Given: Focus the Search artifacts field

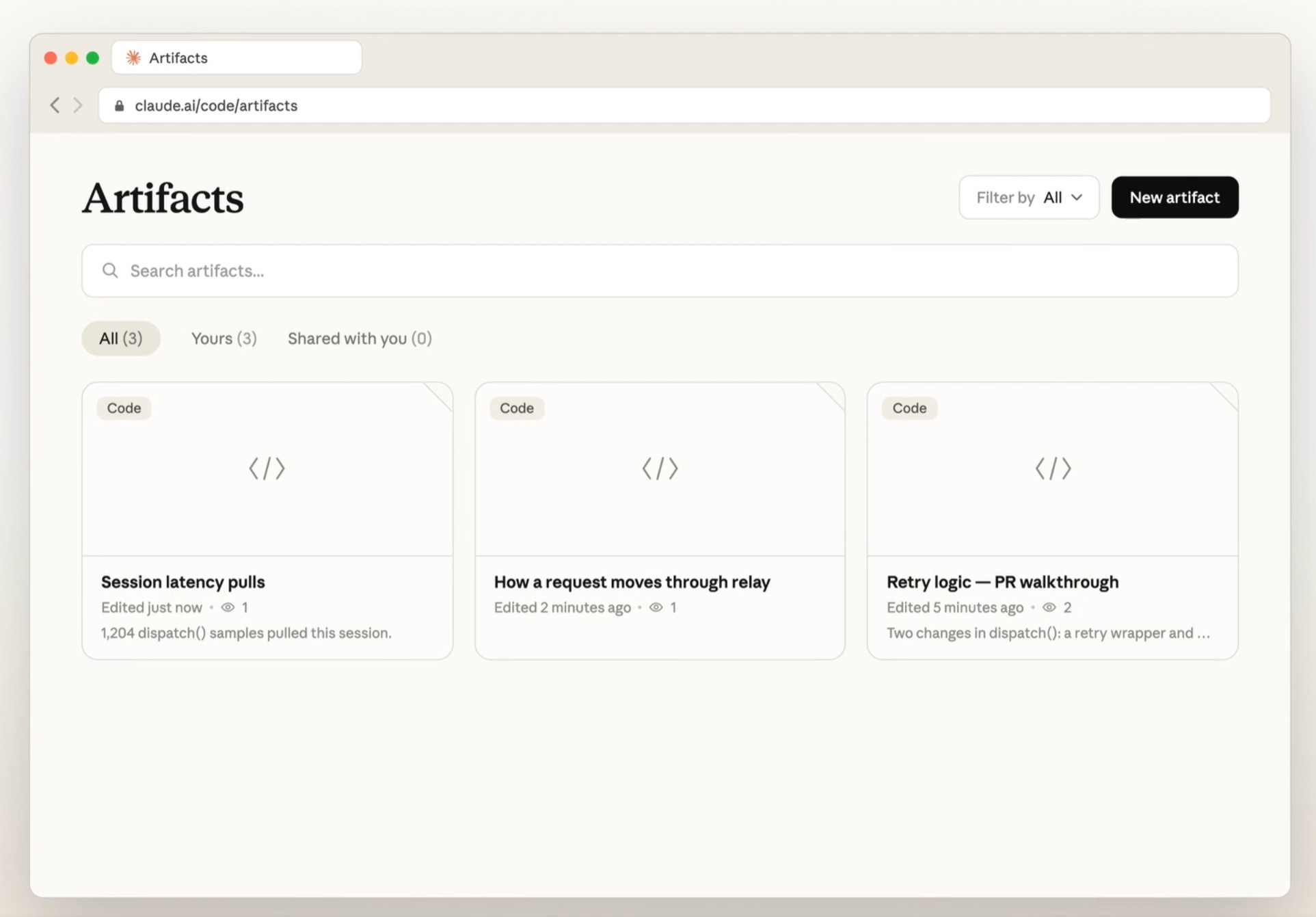Looking at the screenshot, I should tap(660, 271).
